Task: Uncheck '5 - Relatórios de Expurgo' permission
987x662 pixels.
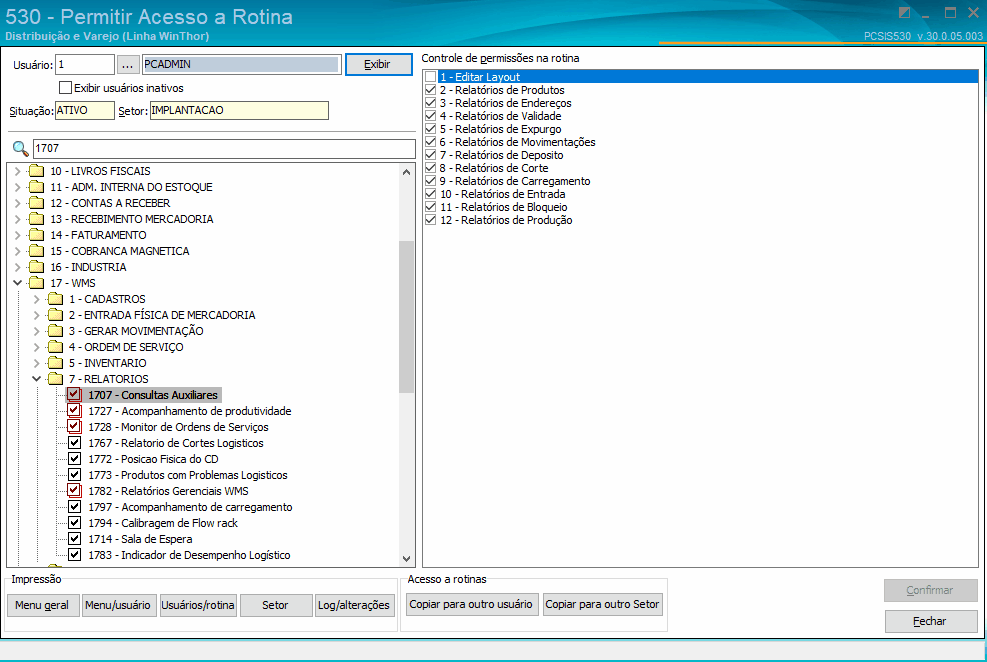Action: pos(431,129)
